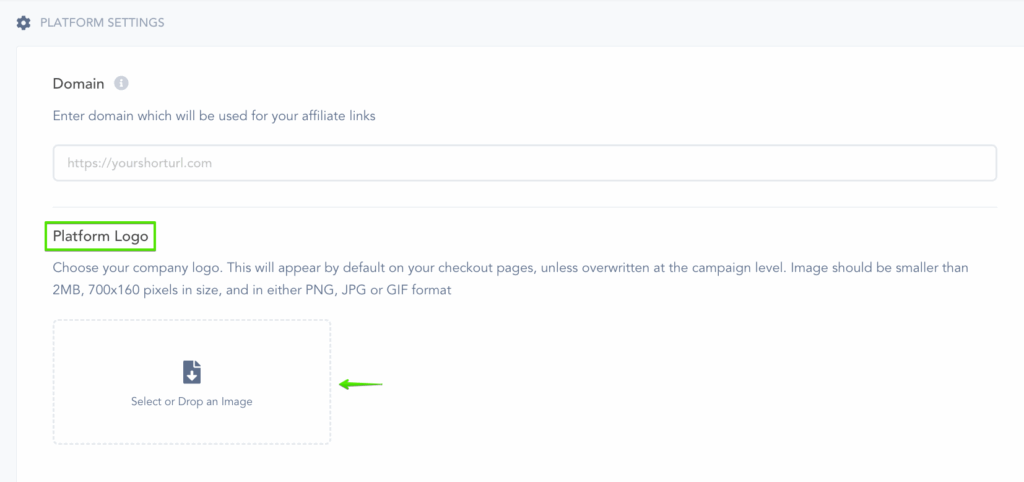Click the word "Logo" in the highlighted heading
The image size is (1024, 482).
click(130, 237)
